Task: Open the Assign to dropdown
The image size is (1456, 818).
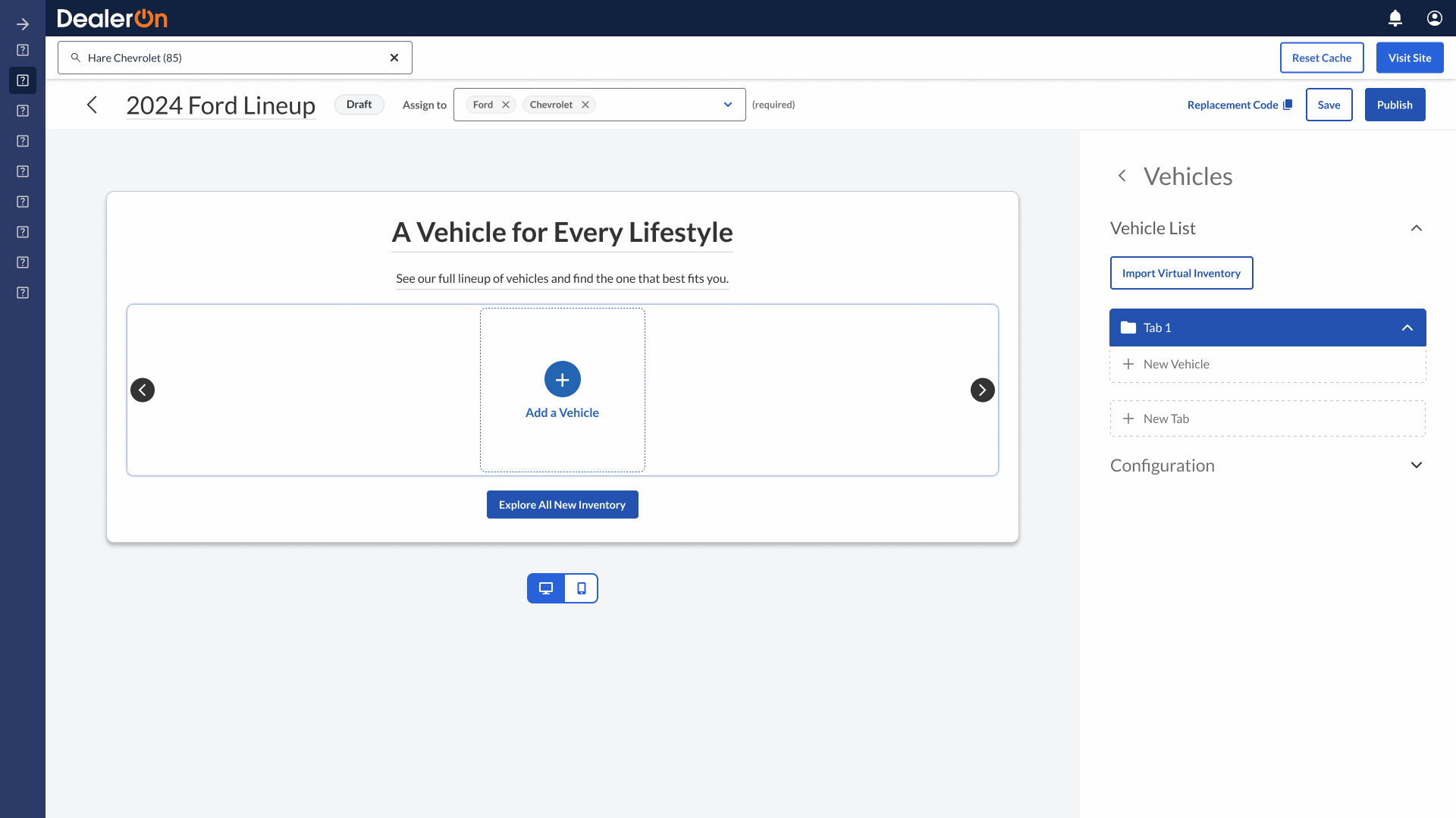Action: pyautogui.click(x=728, y=105)
